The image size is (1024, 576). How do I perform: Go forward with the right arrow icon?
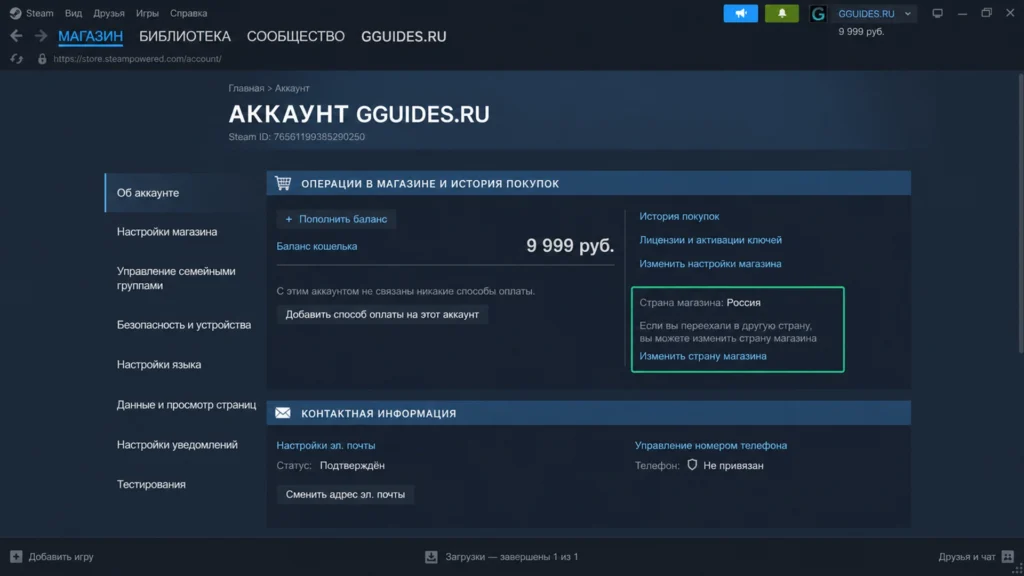click(x=40, y=37)
